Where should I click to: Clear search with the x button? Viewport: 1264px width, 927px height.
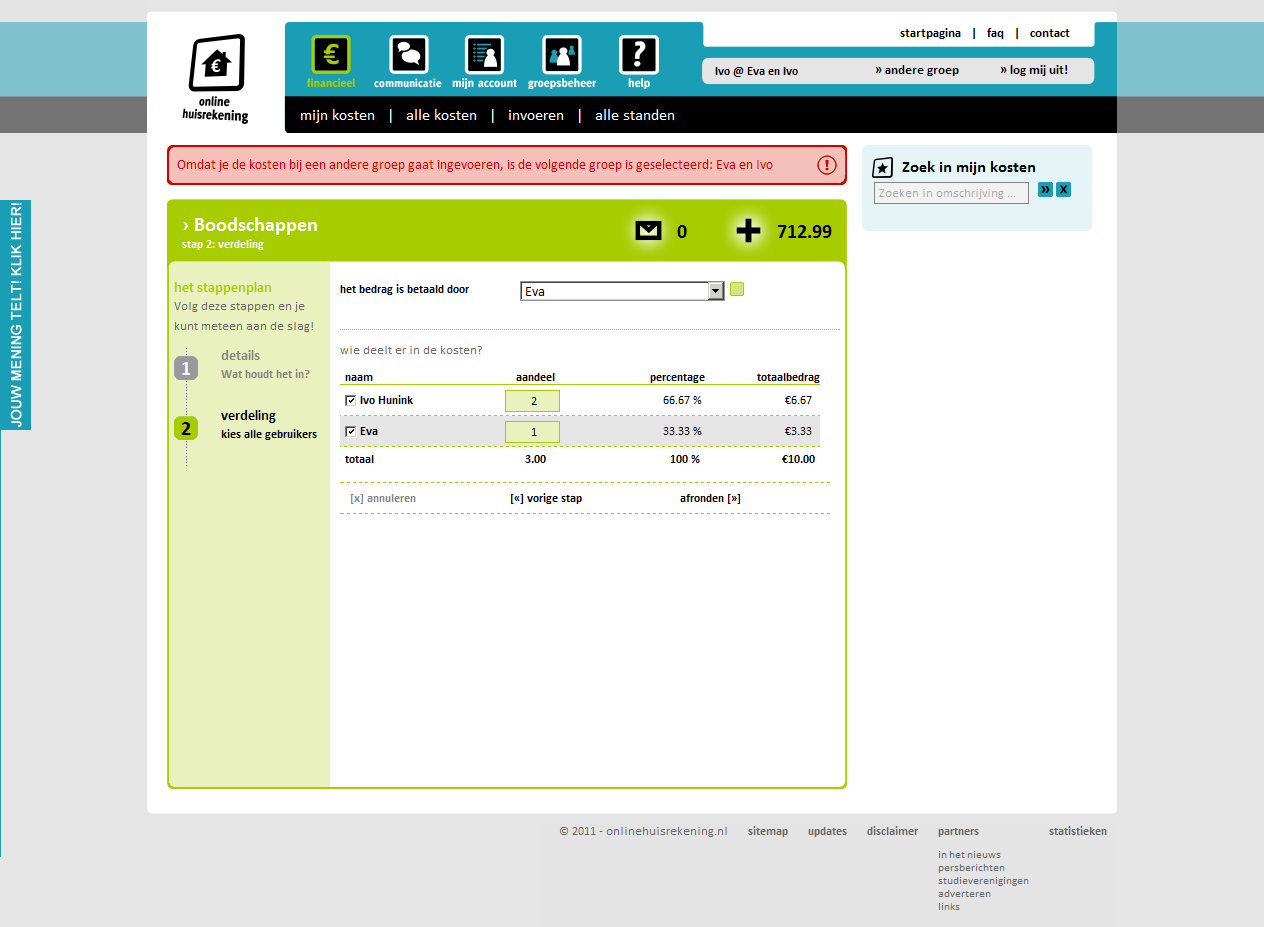pyautogui.click(x=1063, y=190)
